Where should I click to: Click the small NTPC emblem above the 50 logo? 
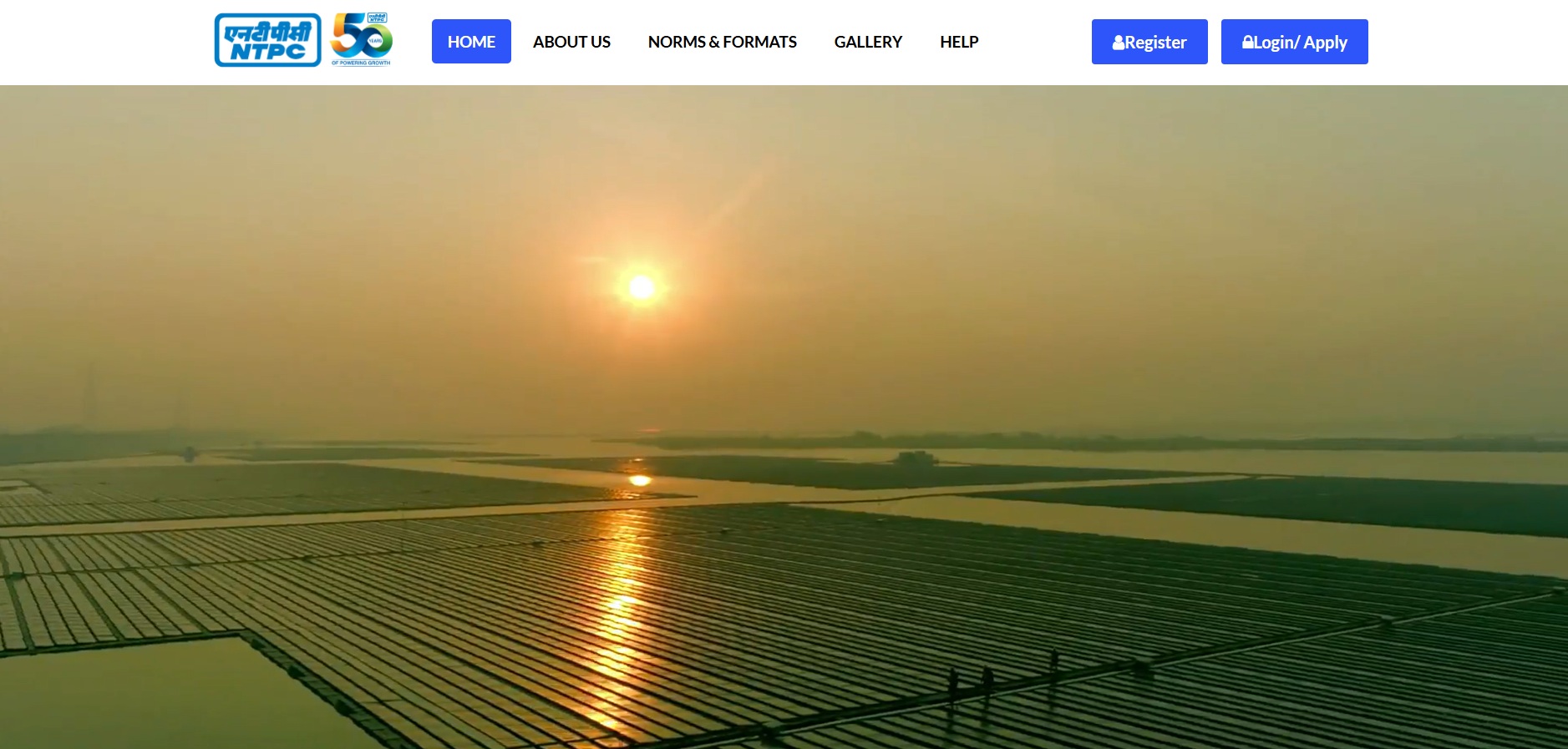(377, 18)
